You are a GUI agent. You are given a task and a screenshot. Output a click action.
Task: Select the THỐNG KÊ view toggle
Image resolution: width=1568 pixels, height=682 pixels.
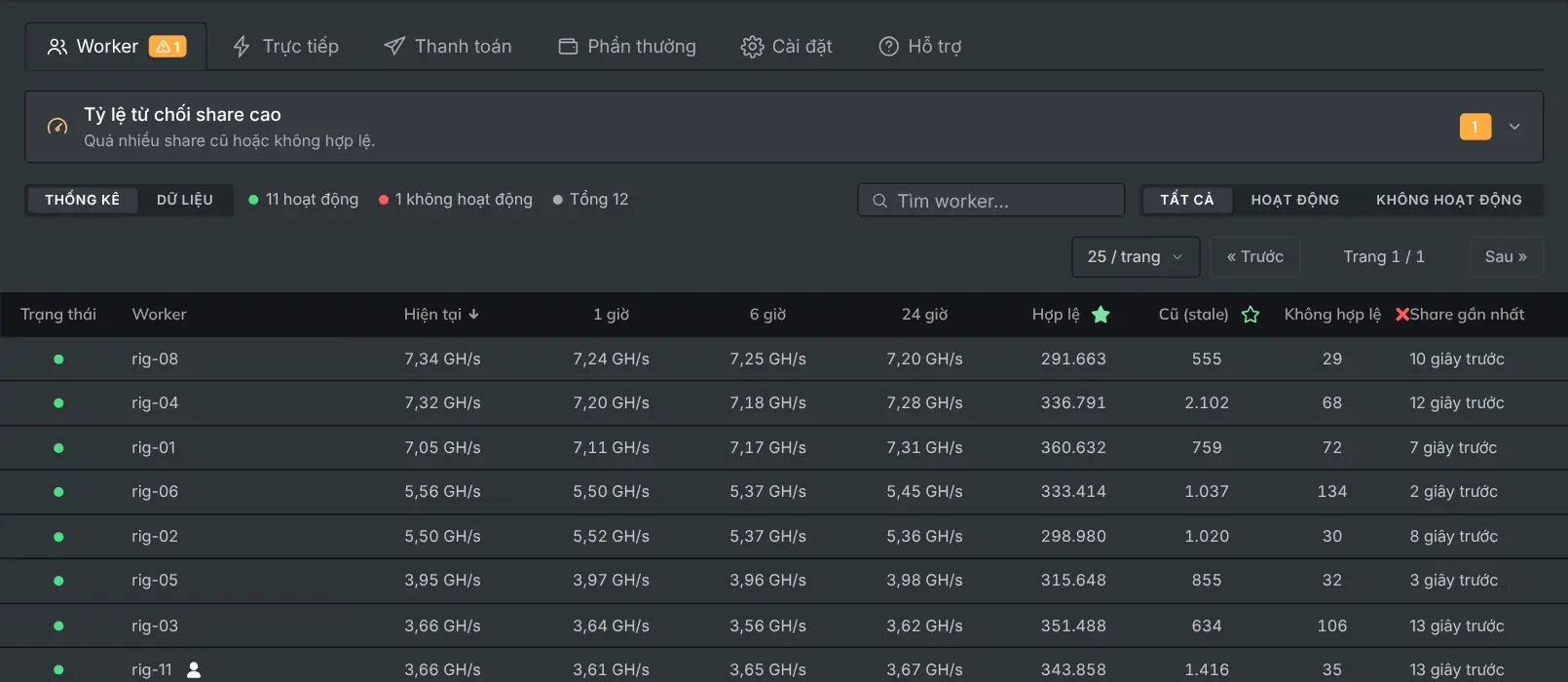tap(83, 200)
